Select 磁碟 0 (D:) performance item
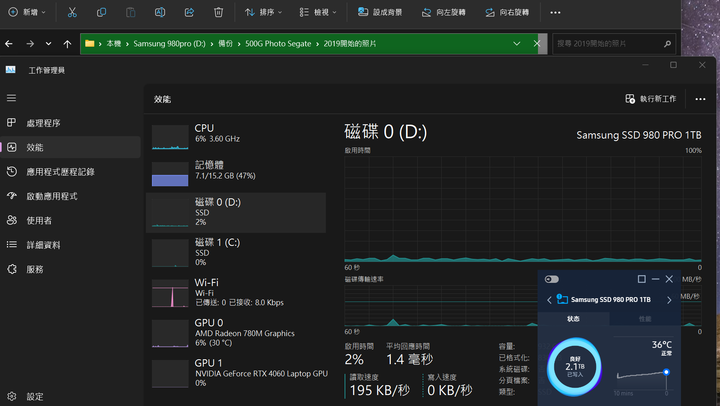This screenshot has height=406, width=720. pos(236,212)
